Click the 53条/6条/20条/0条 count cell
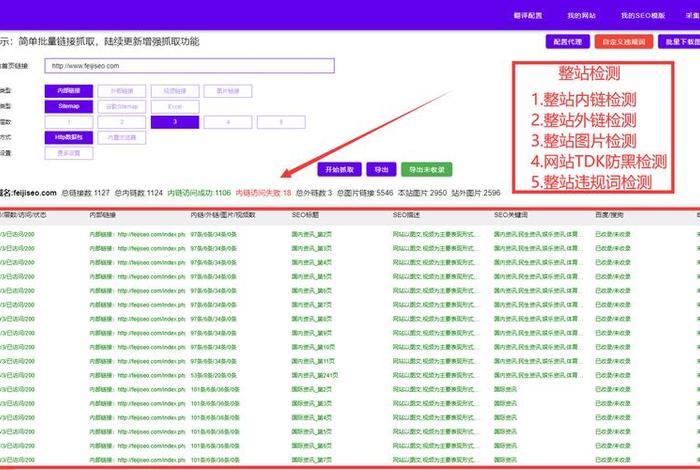Image resolution: width=700 pixels, height=470 pixels. click(x=213, y=375)
